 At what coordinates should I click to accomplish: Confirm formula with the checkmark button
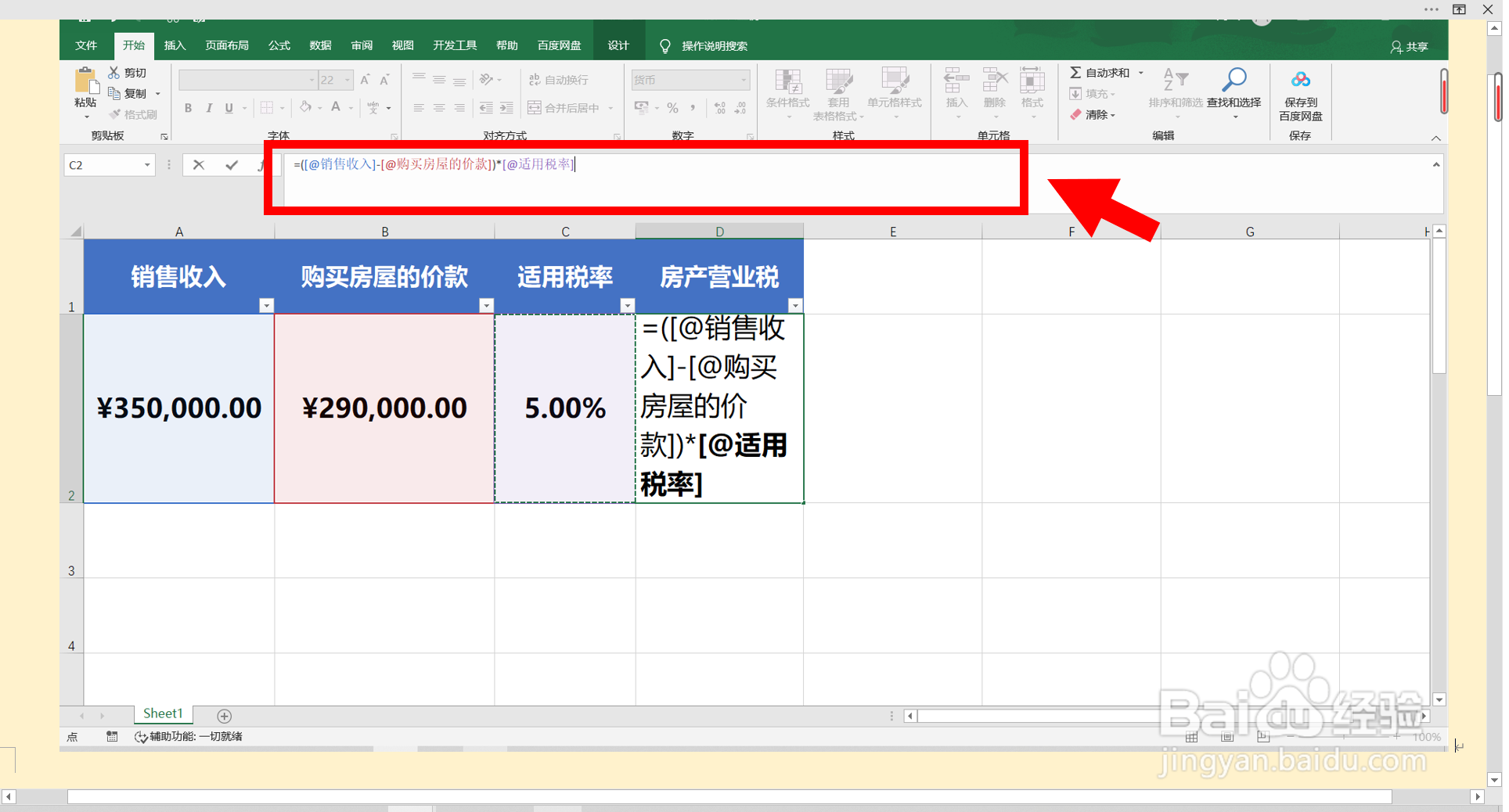point(231,165)
